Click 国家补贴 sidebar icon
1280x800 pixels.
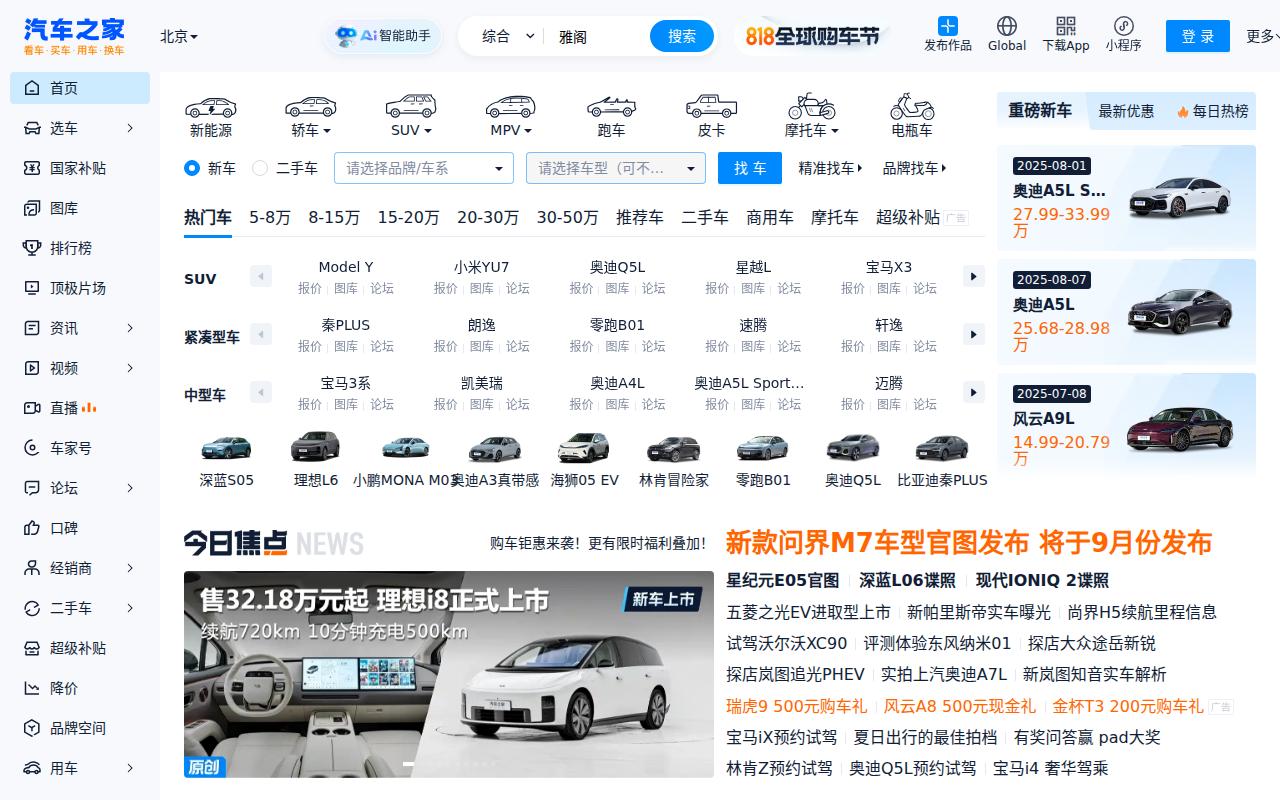[32, 168]
